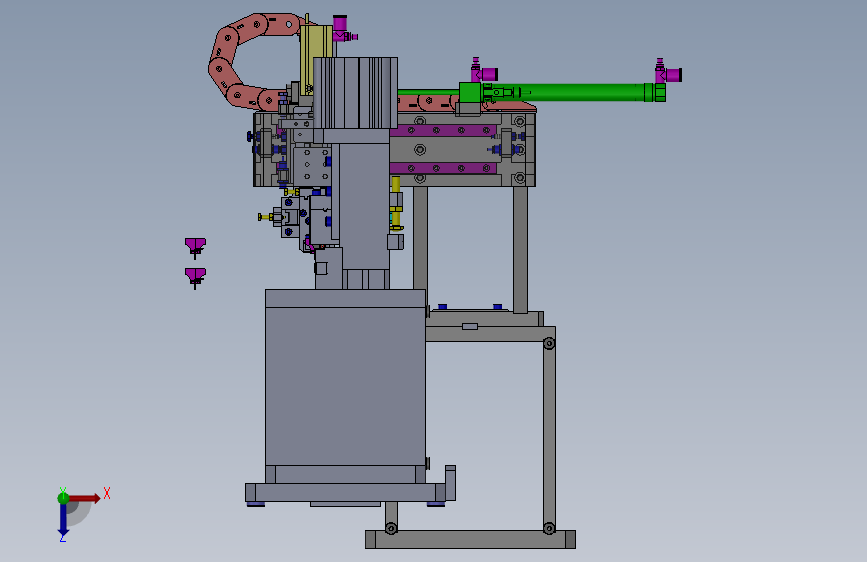This screenshot has height=562, width=867.
Task: Select the lower purple linear guide rail
Action: [443, 168]
